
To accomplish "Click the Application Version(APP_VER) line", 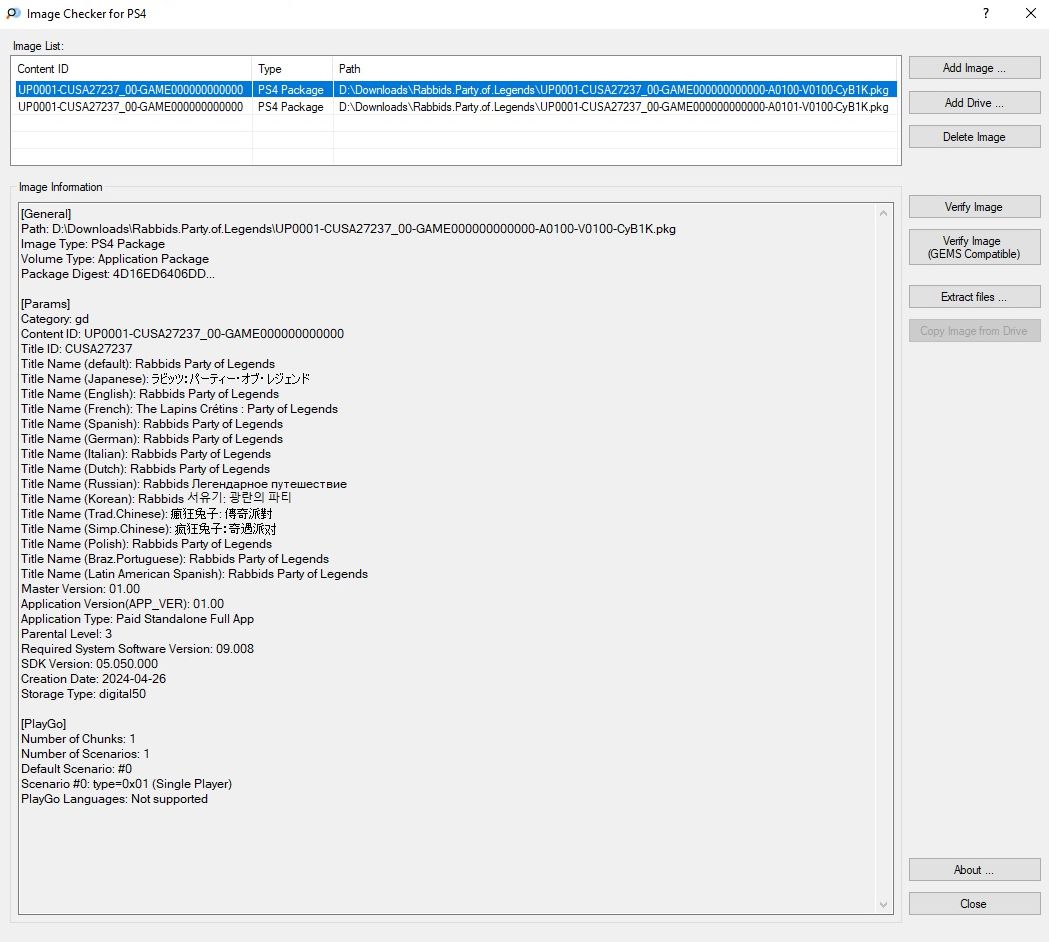I will tap(122, 604).
